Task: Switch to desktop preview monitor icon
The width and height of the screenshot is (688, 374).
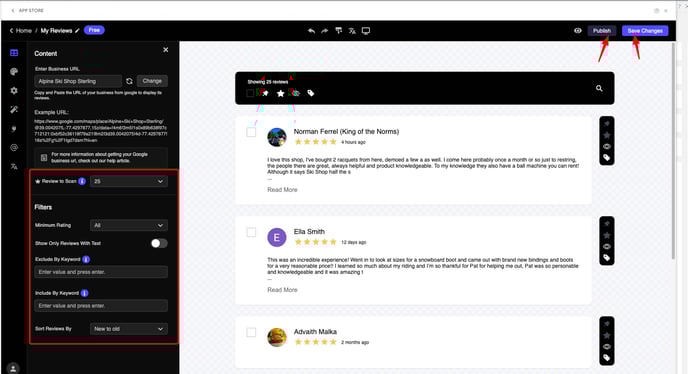Action: tap(366, 31)
